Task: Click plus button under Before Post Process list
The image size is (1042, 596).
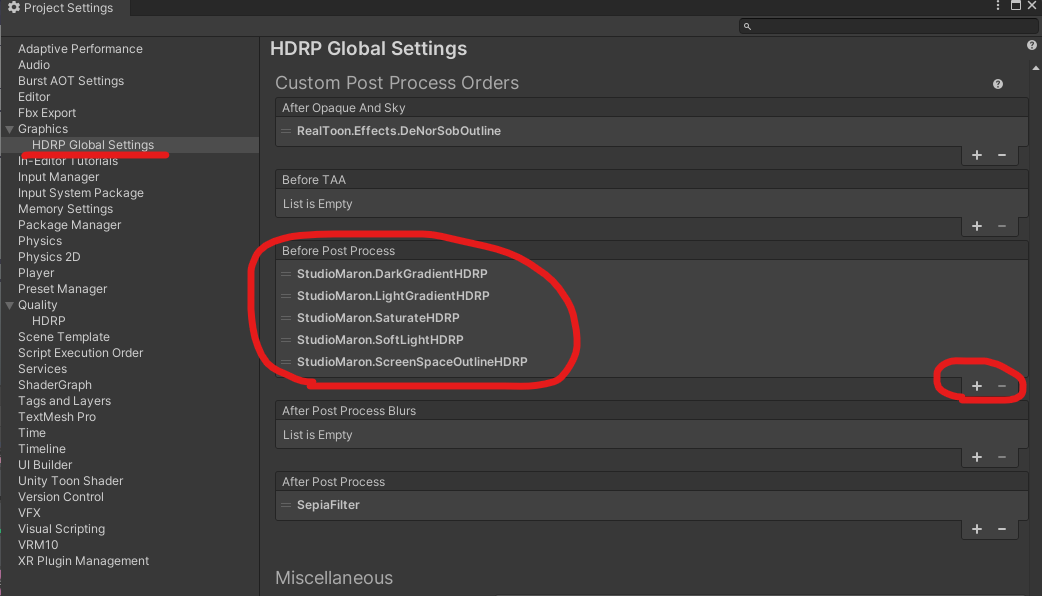Action: pyautogui.click(x=977, y=386)
